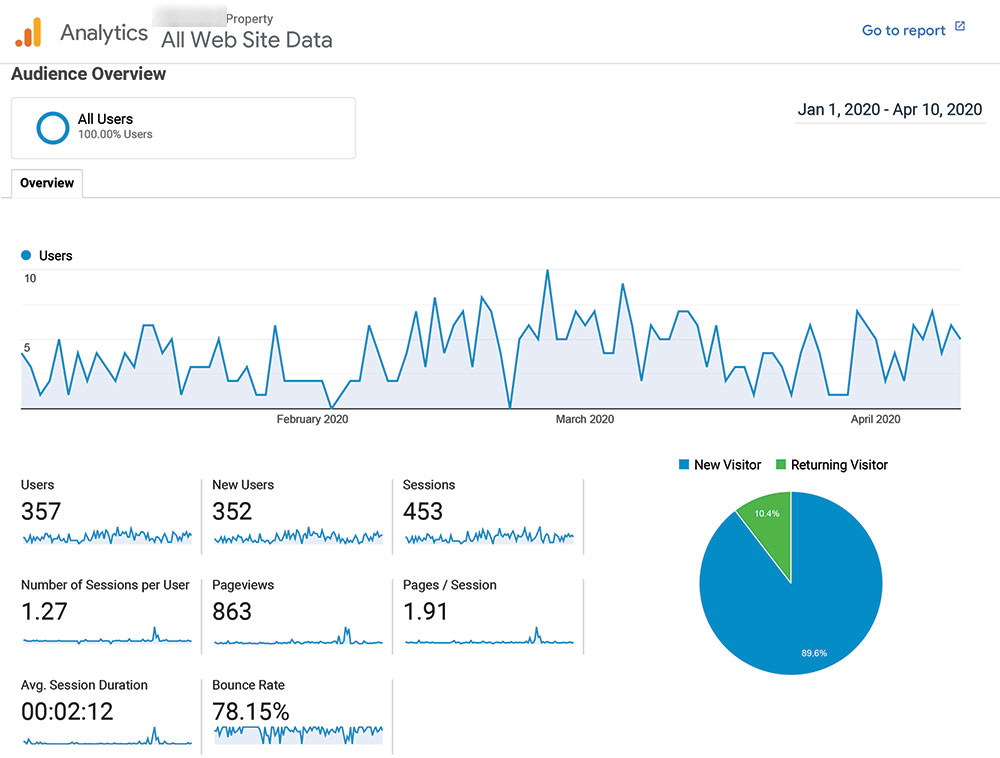Click the 1.27 sessions per user value
Screen dimensions: 1000x758
pos(44,611)
